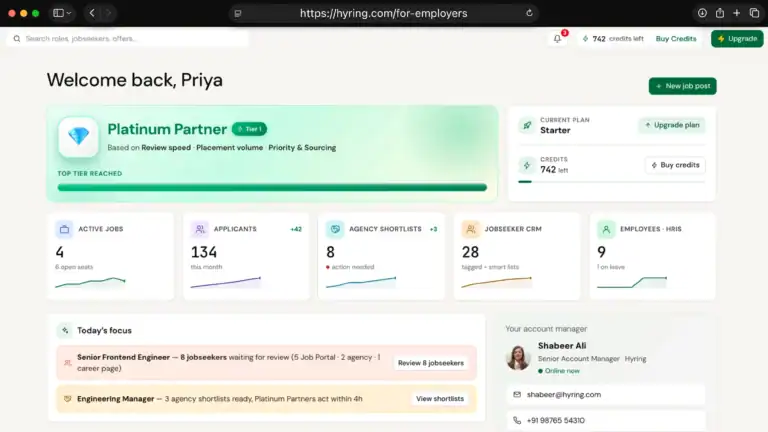The height and width of the screenshot is (432, 768).
Task: Click the Agency Shortlists handshake icon
Action: pyautogui.click(x=335, y=229)
